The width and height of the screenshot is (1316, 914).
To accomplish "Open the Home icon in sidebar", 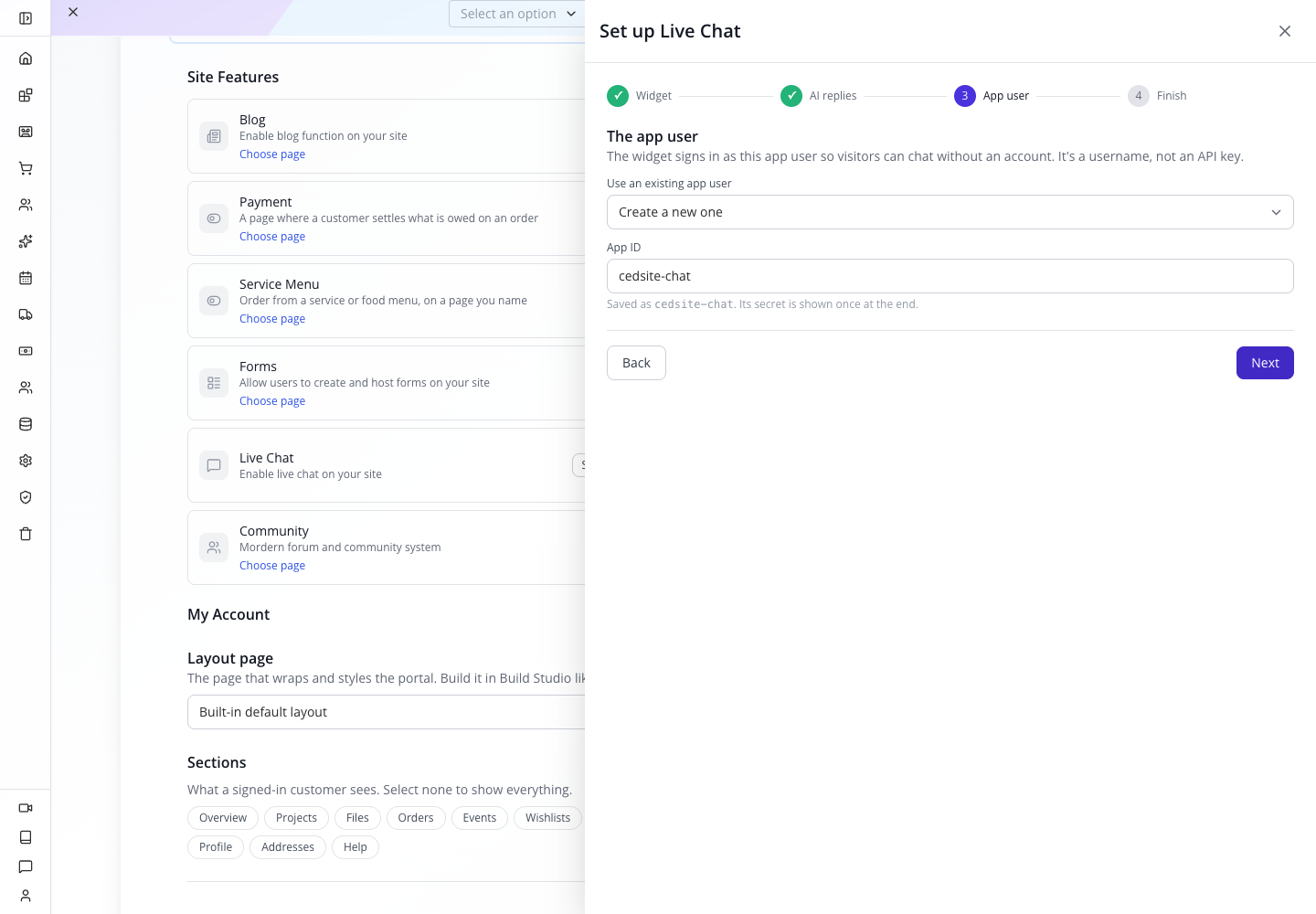I will [26, 58].
